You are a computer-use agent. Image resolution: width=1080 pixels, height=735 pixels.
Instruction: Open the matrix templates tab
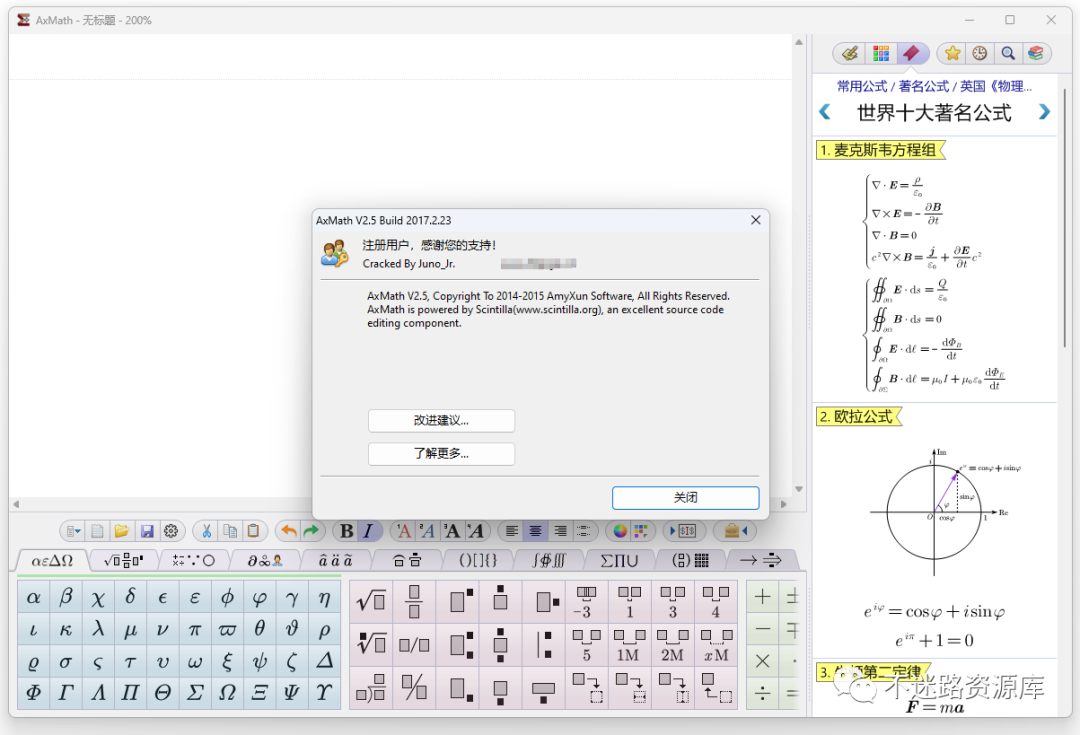pos(690,560)
